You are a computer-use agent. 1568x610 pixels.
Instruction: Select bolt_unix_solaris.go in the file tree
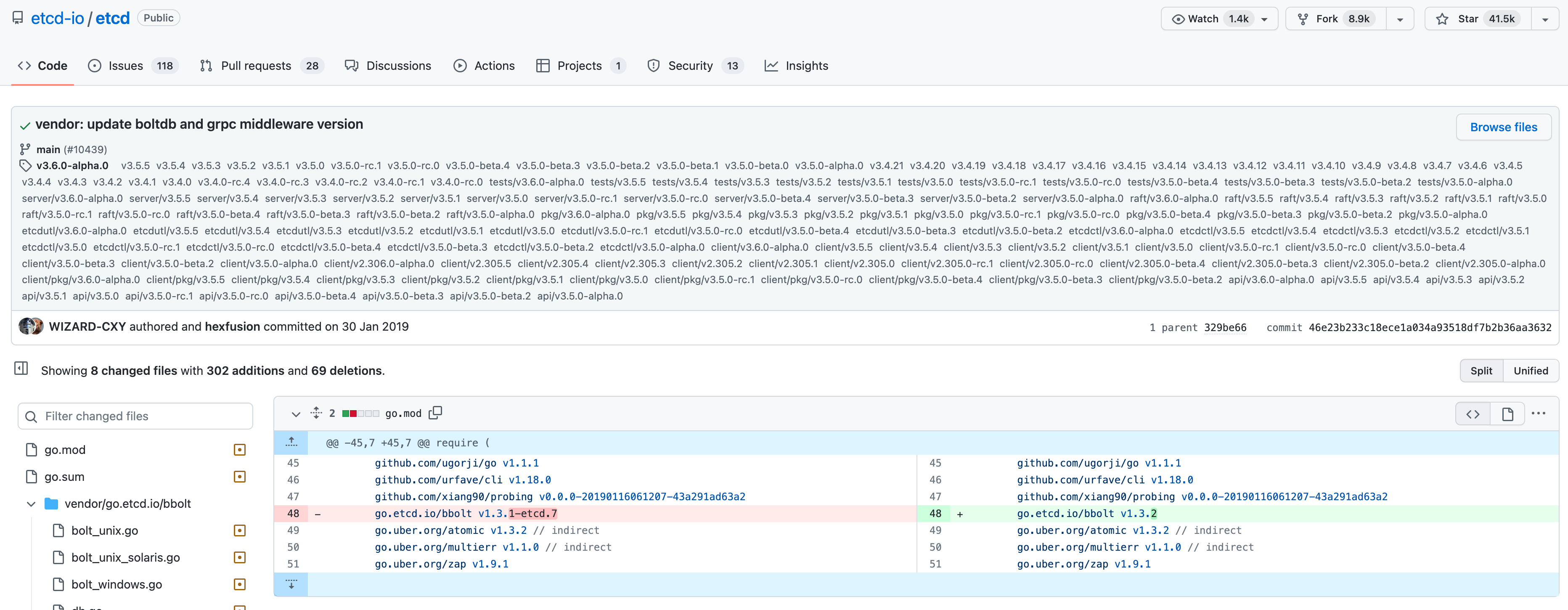[x=125, y=558]
